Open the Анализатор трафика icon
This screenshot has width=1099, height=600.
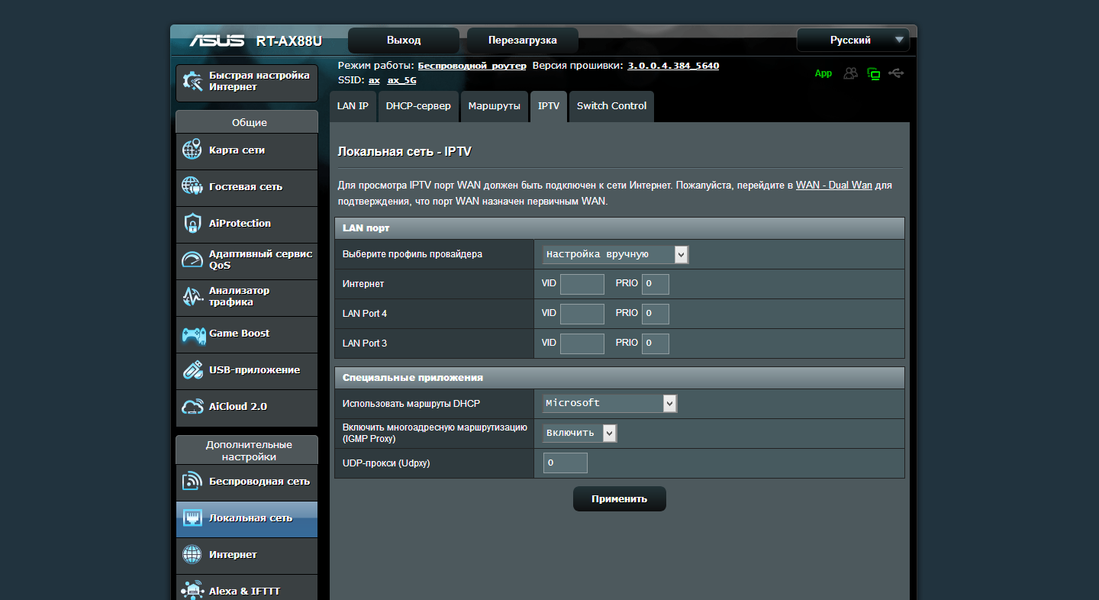193,296
